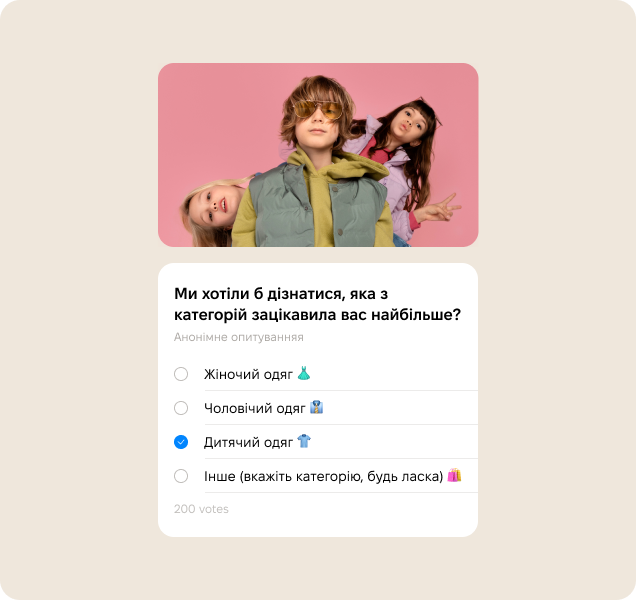
Task: Click the 200 votes counter
Action: [x=201, y=509]
